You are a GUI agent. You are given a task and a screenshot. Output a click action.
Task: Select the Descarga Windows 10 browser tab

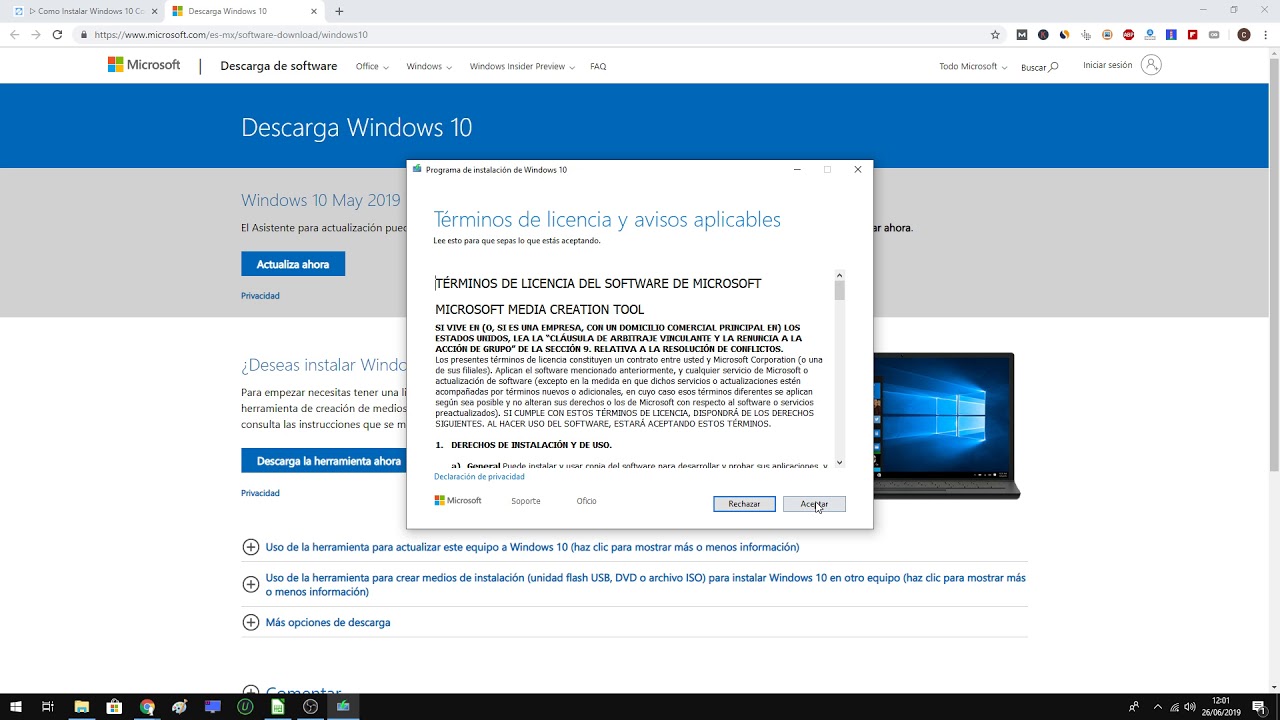tap(244, 11)
